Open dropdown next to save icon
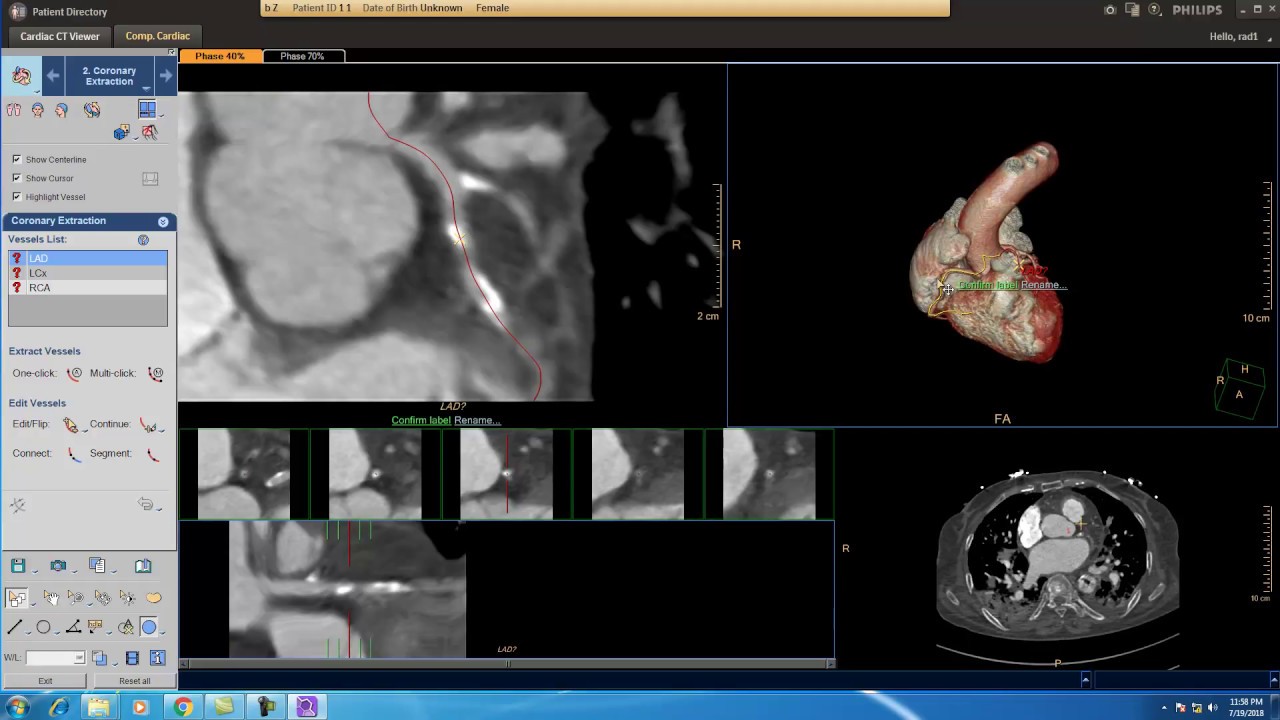Image resolution: width=1280 pixels, height=720 pixels. pyautogui.click(x=34, y=570)
